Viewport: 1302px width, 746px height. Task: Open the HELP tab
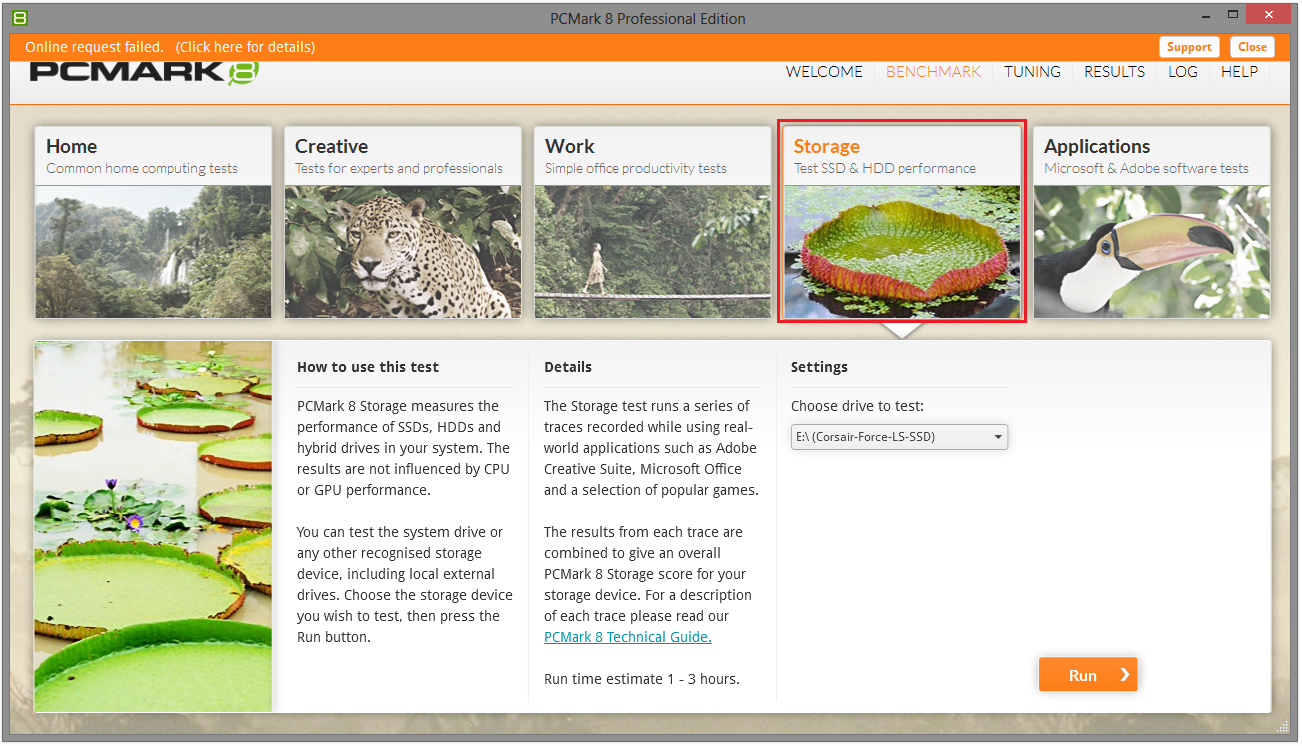coord(1239,72)
